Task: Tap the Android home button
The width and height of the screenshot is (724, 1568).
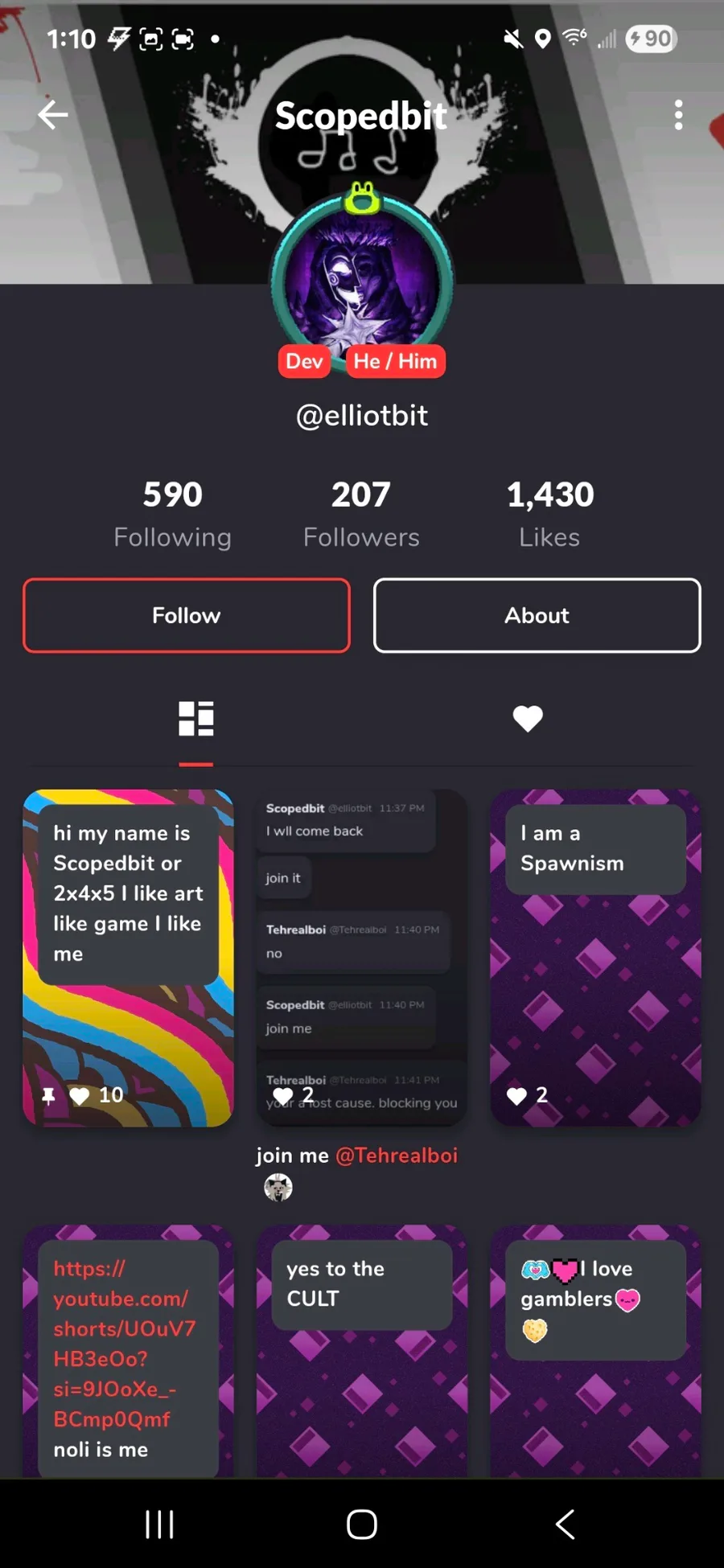Action: tap(362, 1524)
